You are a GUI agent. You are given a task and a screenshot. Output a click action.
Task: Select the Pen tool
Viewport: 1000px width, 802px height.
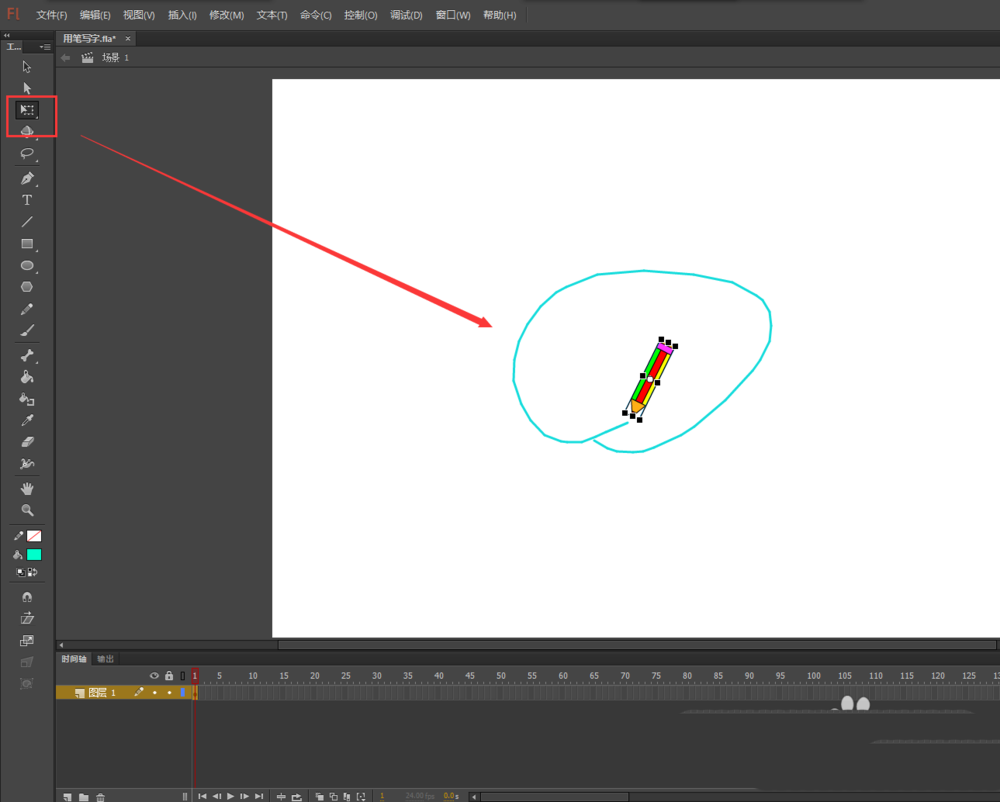tap(27, 179)
